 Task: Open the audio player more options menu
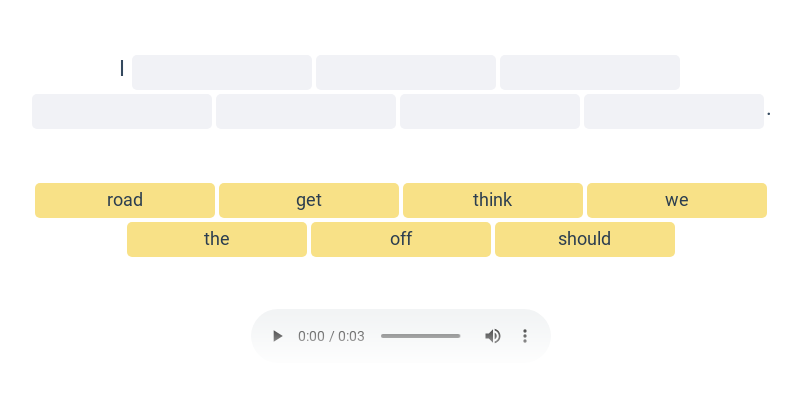pos(525,336)
